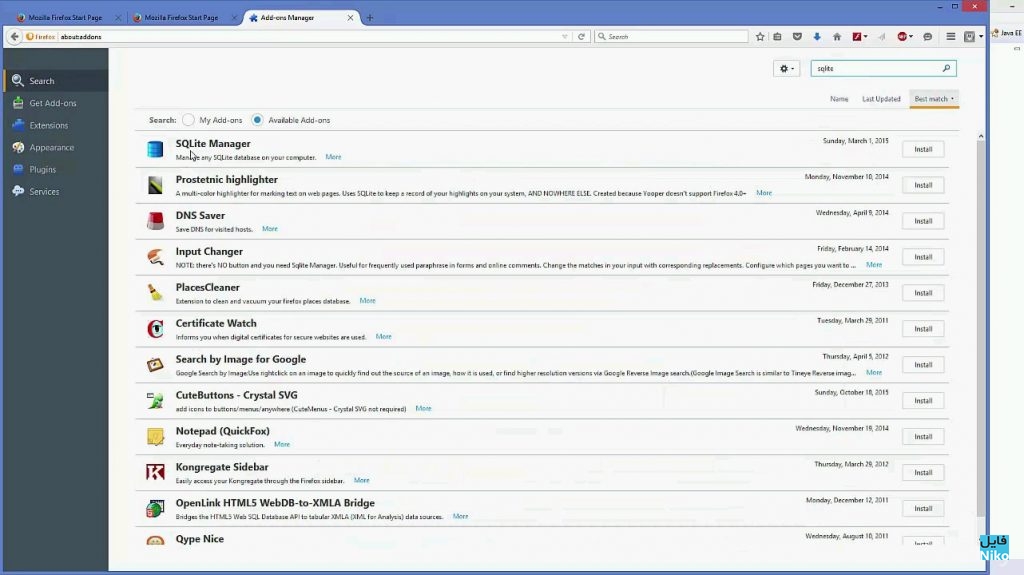Screen dimensions: 1024x575
Task: Click the Flash toolbar icon
Action: point(857,37)
